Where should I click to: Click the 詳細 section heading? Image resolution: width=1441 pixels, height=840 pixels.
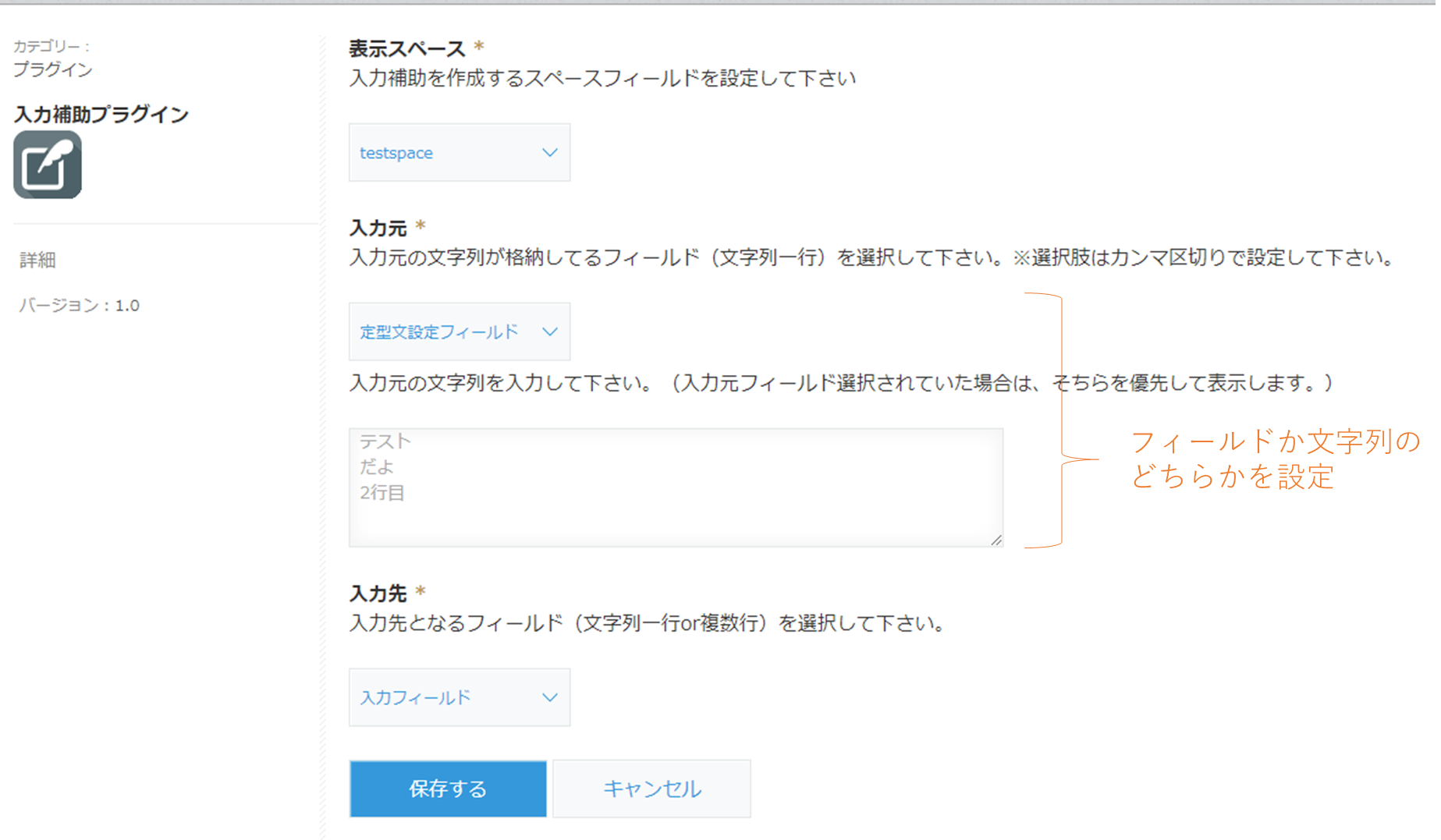[x=37, y=261]
